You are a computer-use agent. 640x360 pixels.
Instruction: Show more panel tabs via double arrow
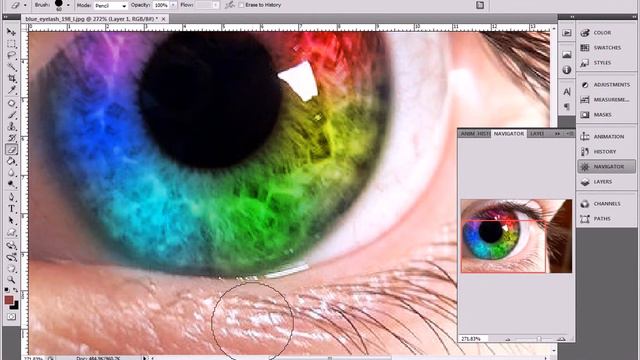point(558,133)
